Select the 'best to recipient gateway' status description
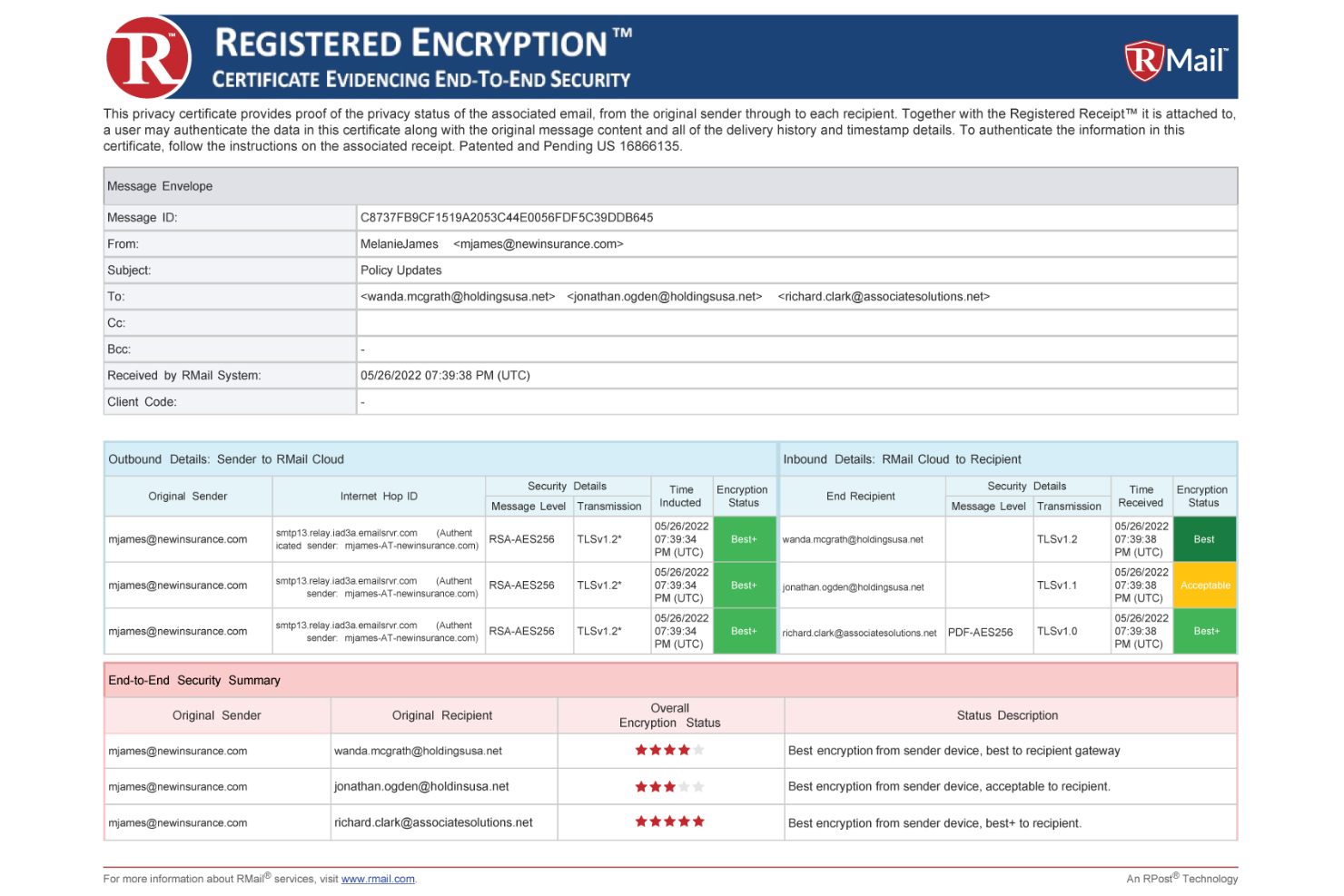The height and width of the screenshot is (896, 1344). 954,751
